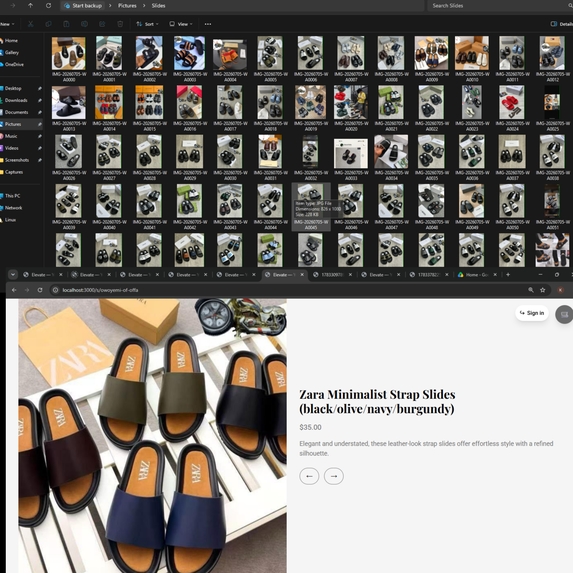Viewport: 573px width, 573px height.
Task: Open Gallery in Explorer sidebar
Action: [12, 53]
